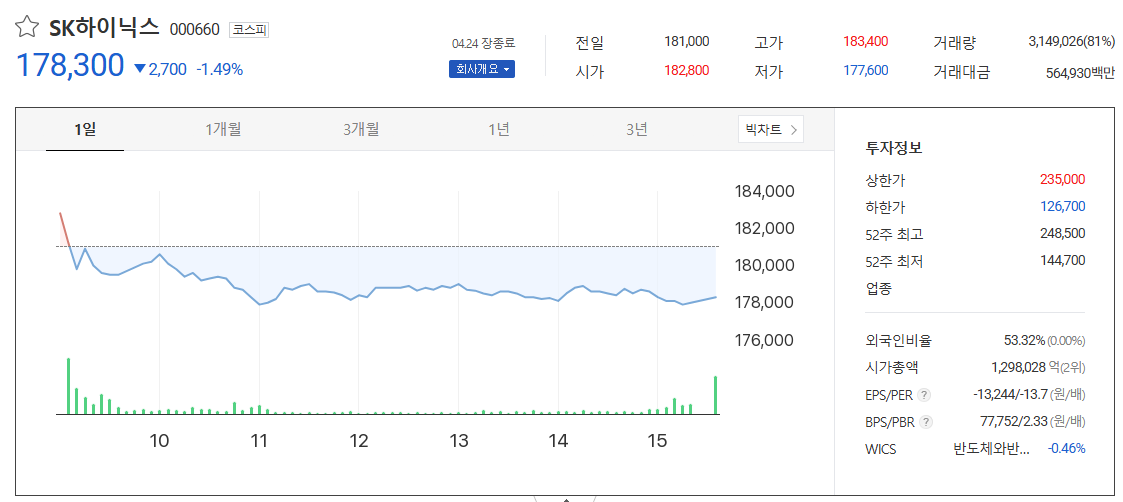Click the 시가 price 182,800
The width and height of the screenshot is (1123, 502).
click(687, 71)
